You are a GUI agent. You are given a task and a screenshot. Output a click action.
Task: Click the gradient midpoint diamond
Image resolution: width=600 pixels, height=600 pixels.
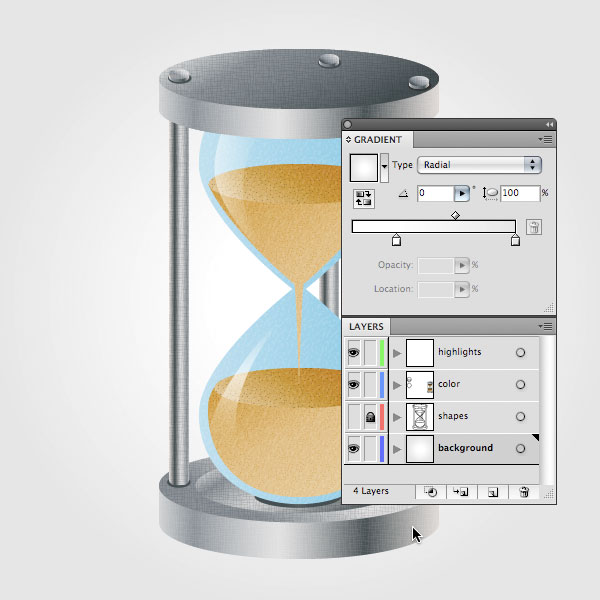point(455,215)
